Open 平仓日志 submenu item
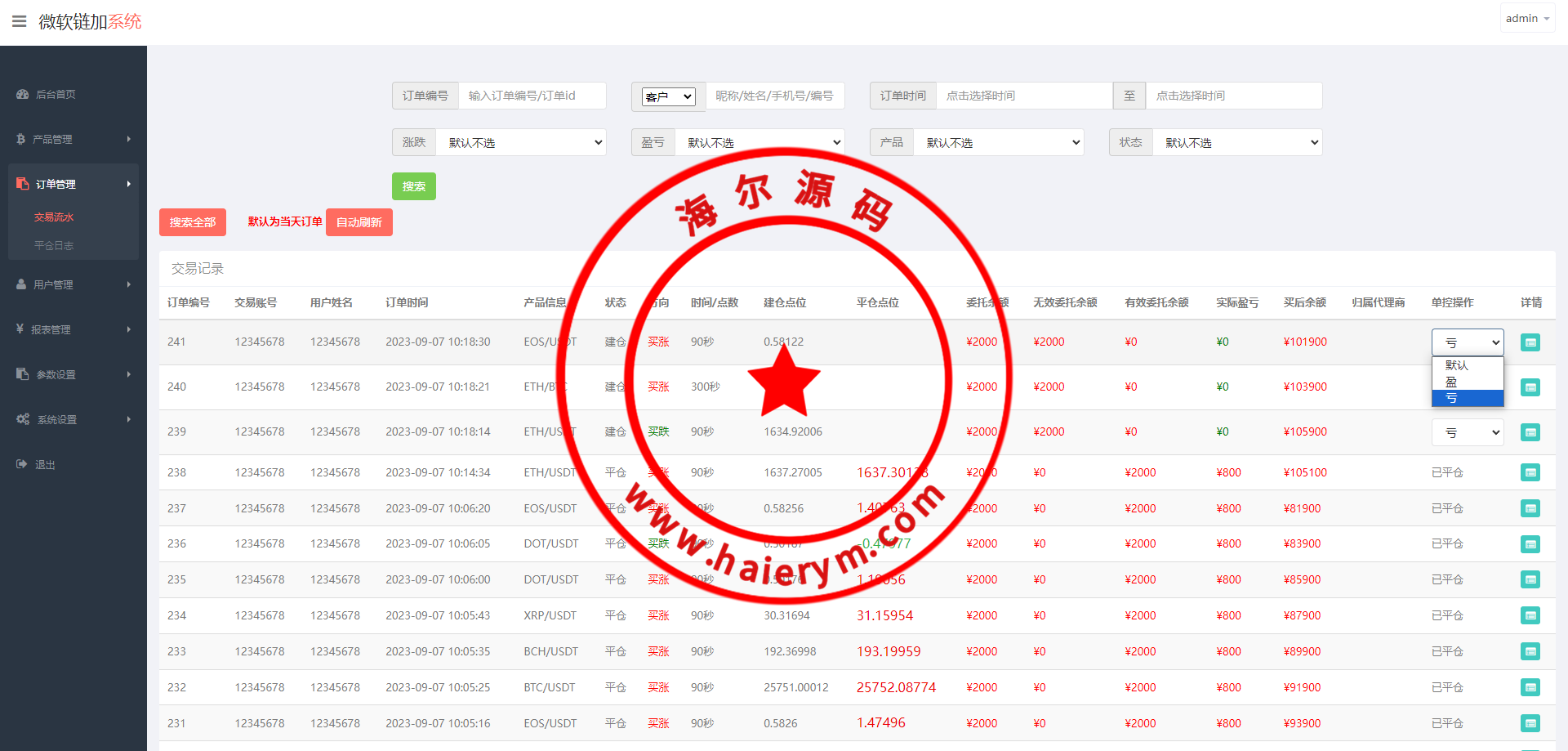Screen dimensions: 1568x751 click(54, 245)
